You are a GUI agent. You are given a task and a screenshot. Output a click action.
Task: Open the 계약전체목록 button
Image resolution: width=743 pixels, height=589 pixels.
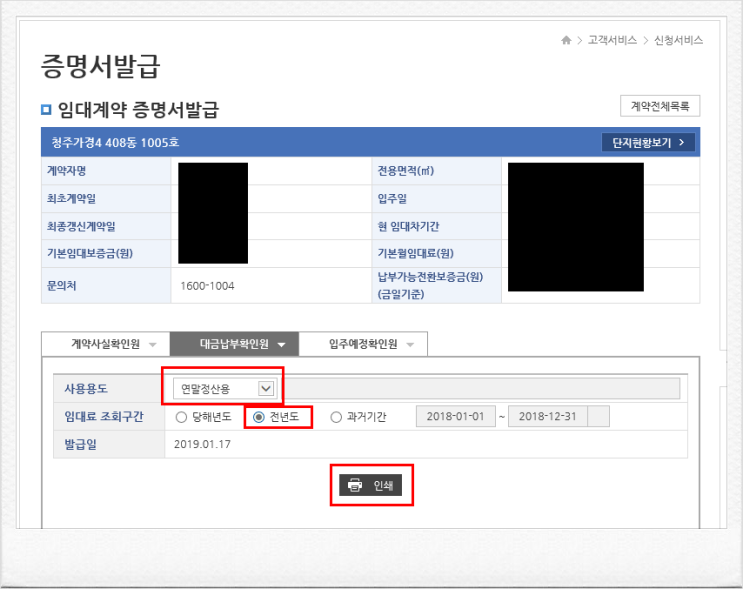point(660,106)
